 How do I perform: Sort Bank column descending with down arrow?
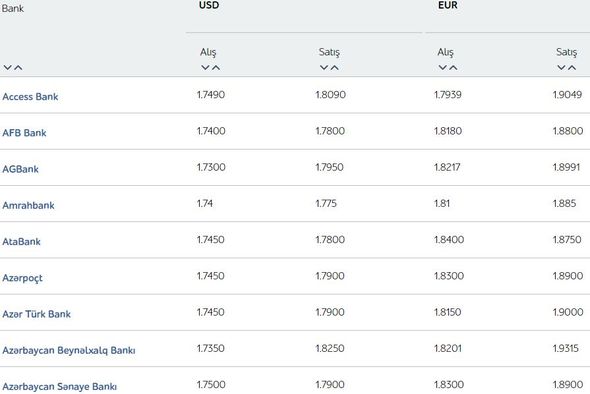point(8,68)
